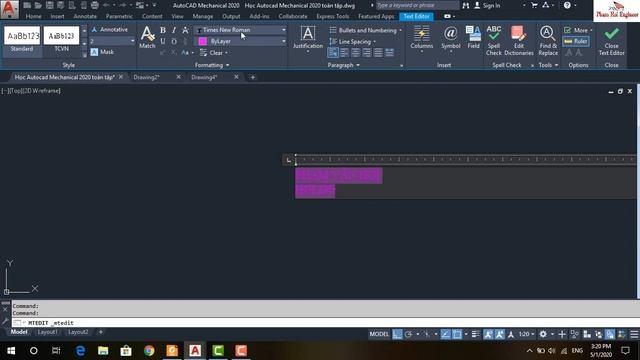
Task: Open the Express Tools tab
Action: (x=333, y=16)
